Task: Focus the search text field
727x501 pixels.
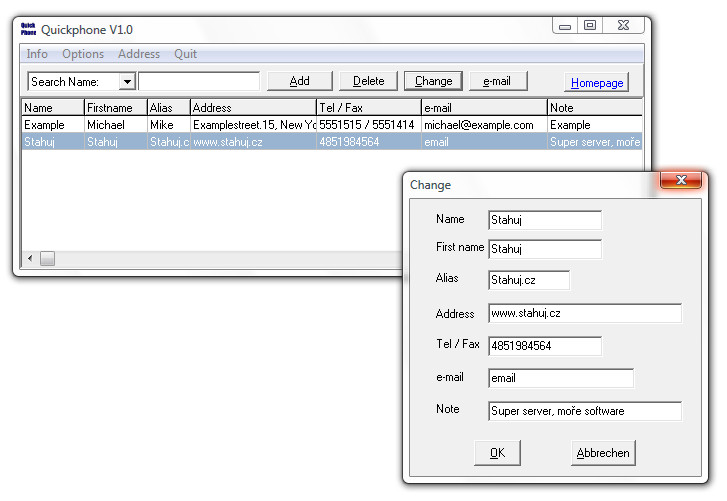Action: [x=199, y=81]
